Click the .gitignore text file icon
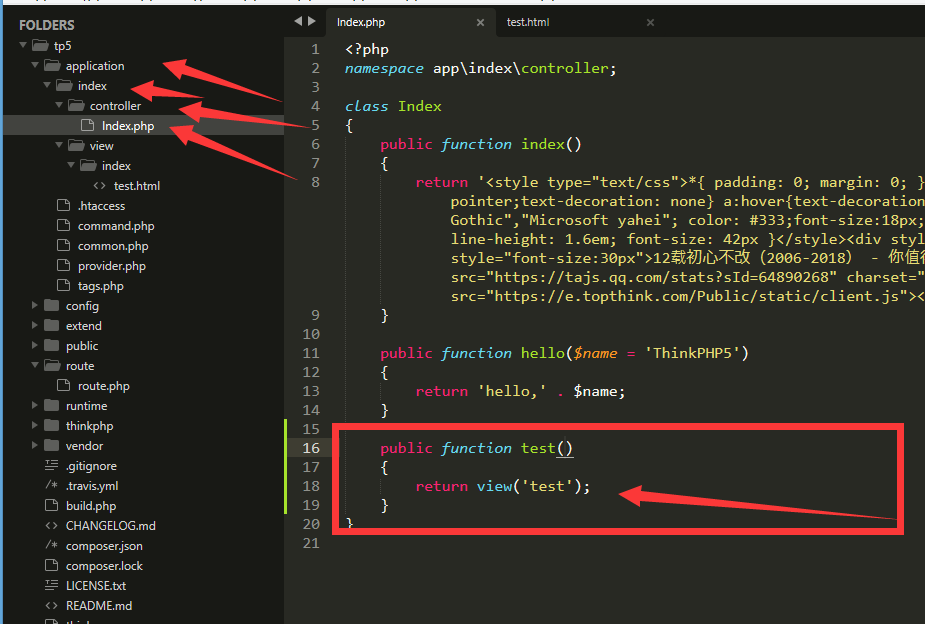The width and height of the screenshot is (925, 624). [x=52, y=465]
